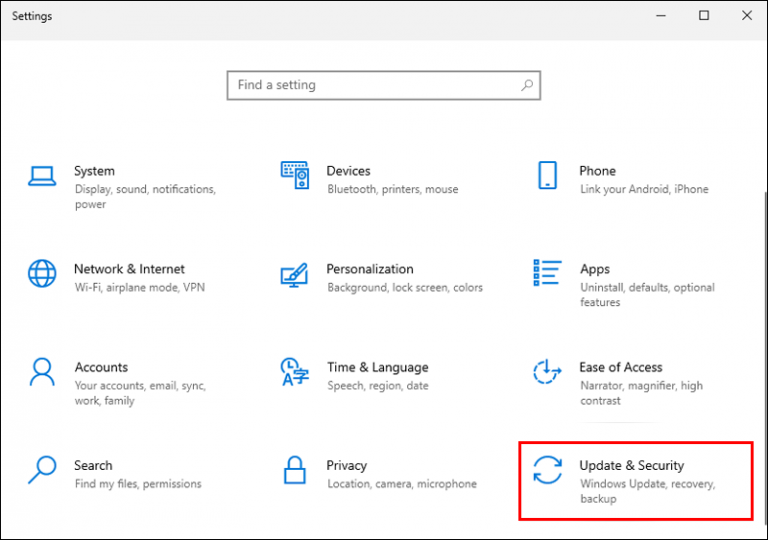This screenshot has width=768, height=540.
Task: Click the Privacy padlock icon
Action: pos(294,469)
